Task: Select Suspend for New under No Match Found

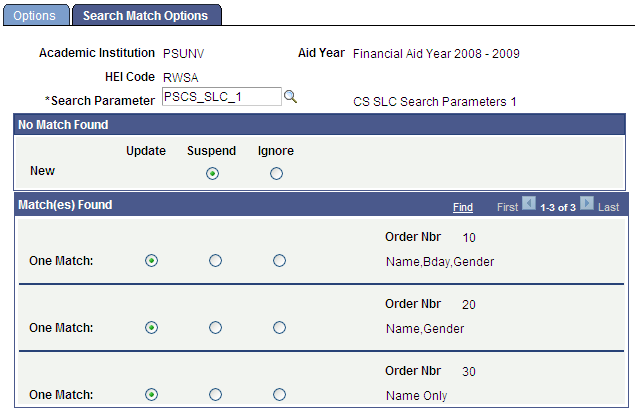Action: (212, 173)
